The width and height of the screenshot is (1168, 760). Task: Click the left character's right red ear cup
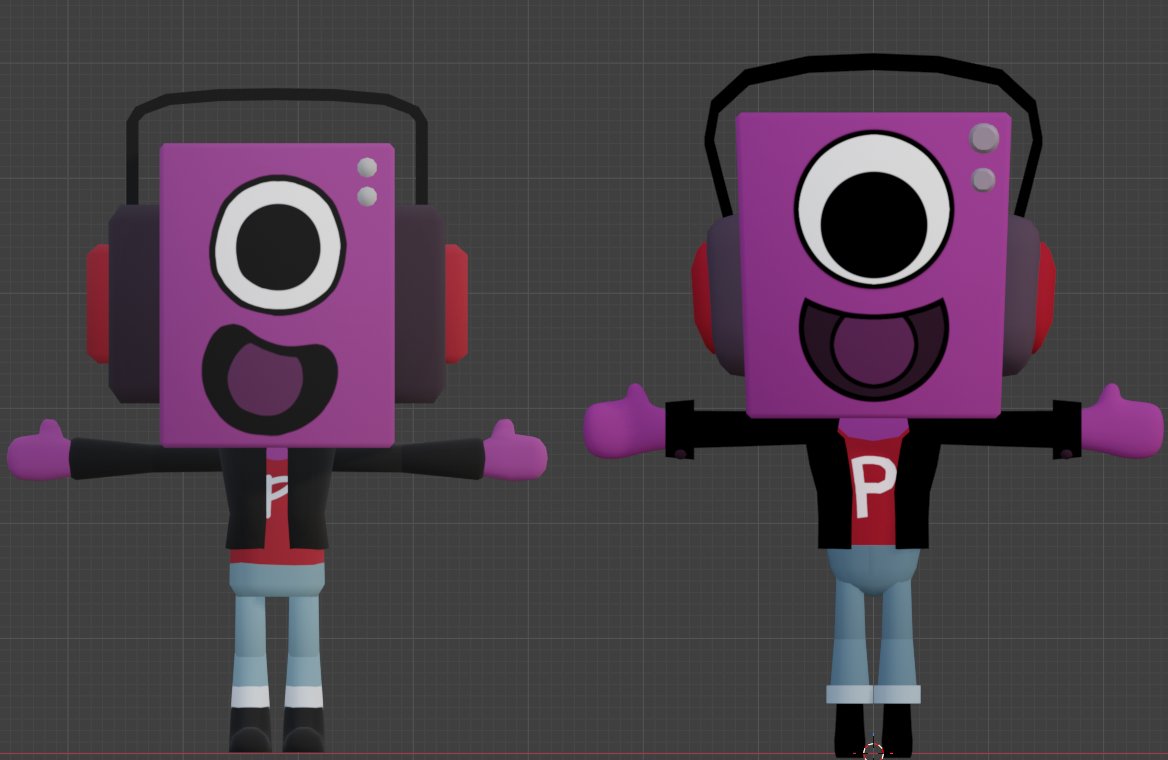click(x=457, y=304)
